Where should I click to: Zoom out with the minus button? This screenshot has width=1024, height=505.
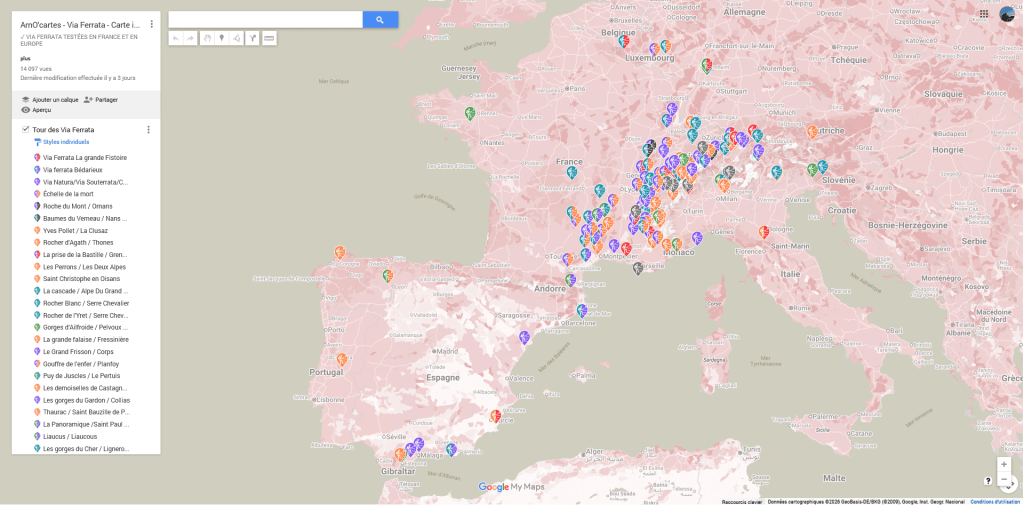pos(1004,479)
